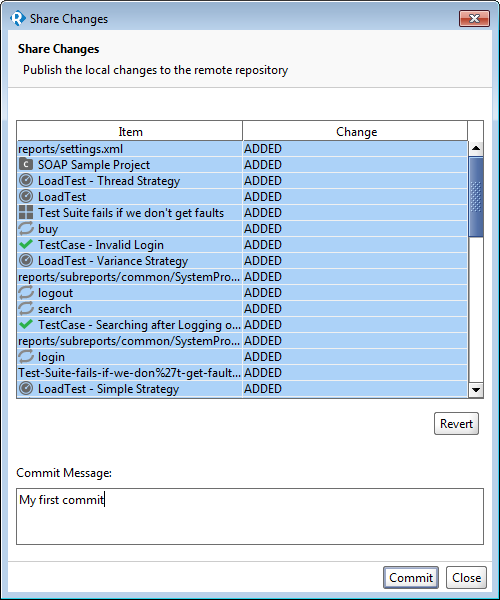This screenshot has height=600, width=500.
Task: Click the grid icon for Test Suite fails row
Action: [x=26, y=212]
